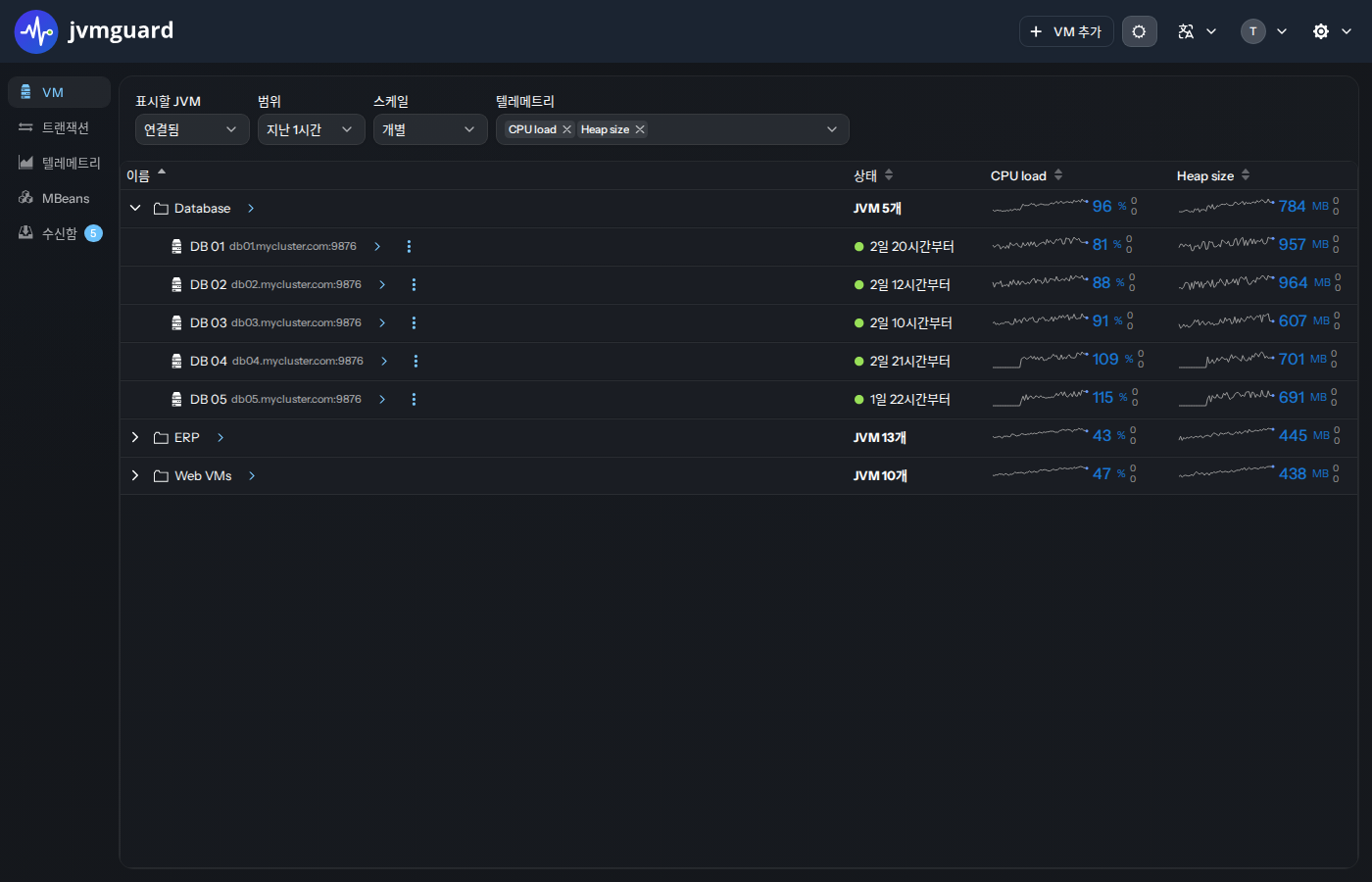Click the JVM 13개 status text
This screenshot has width=1372, height=882.
tap(880, 438)
